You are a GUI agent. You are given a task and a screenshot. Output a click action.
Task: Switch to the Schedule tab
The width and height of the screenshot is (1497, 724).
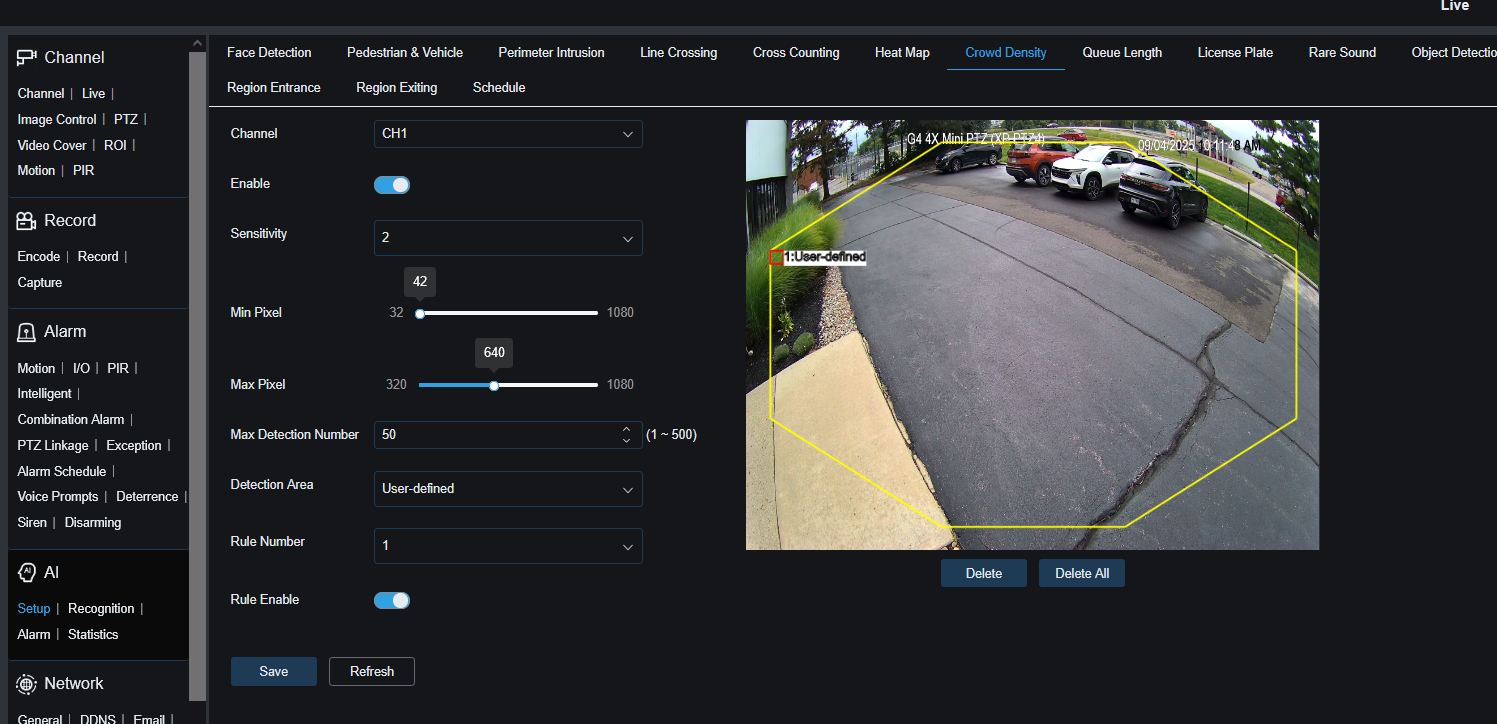pos(499,88)
